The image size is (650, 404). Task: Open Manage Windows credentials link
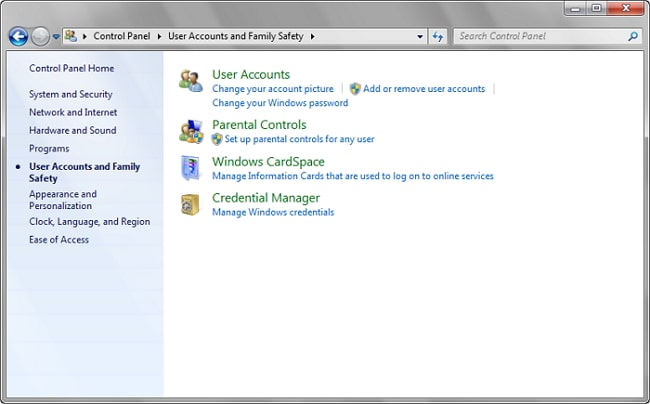(x=273, y=212)
